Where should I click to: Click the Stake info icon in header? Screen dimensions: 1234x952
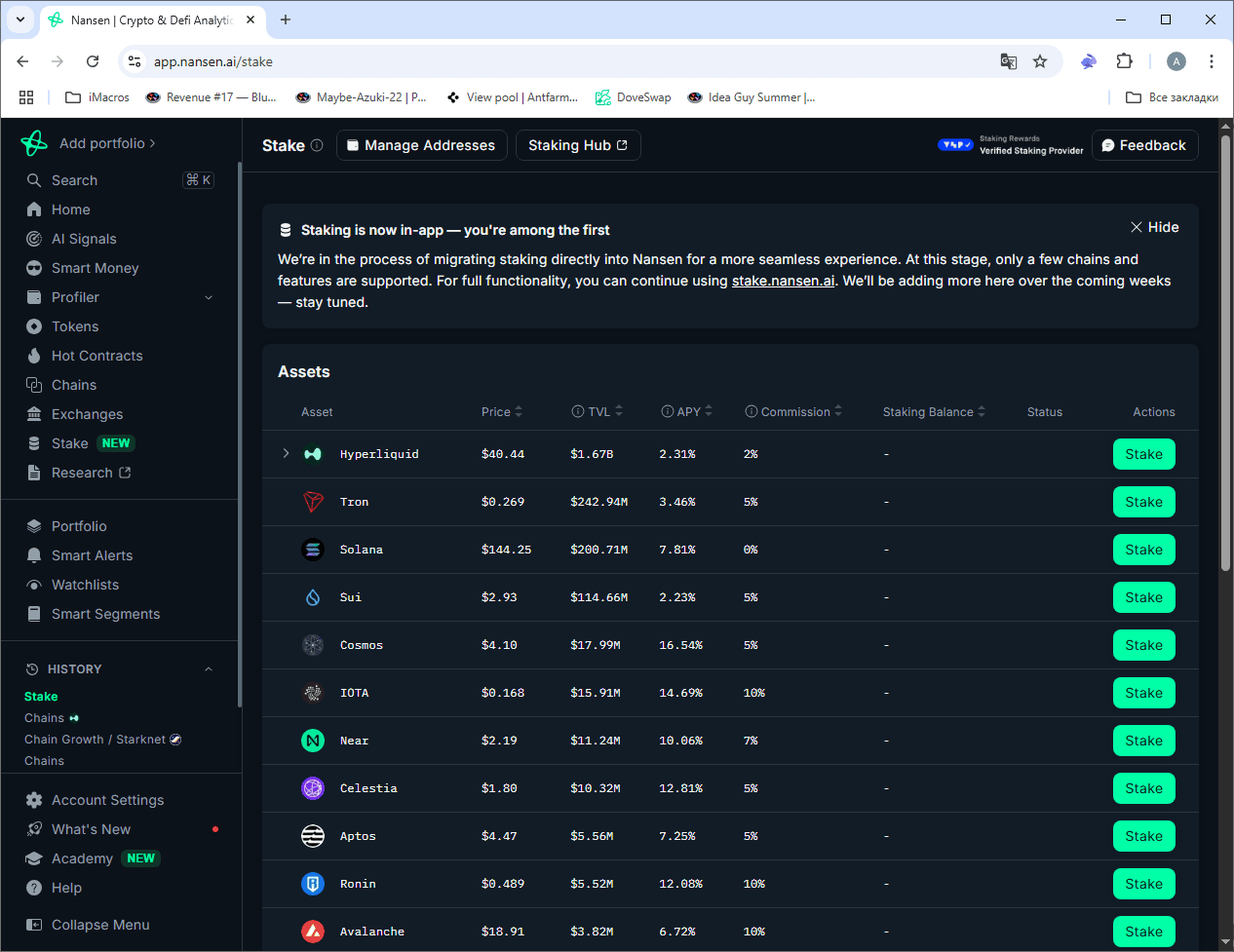click(317, 145)
